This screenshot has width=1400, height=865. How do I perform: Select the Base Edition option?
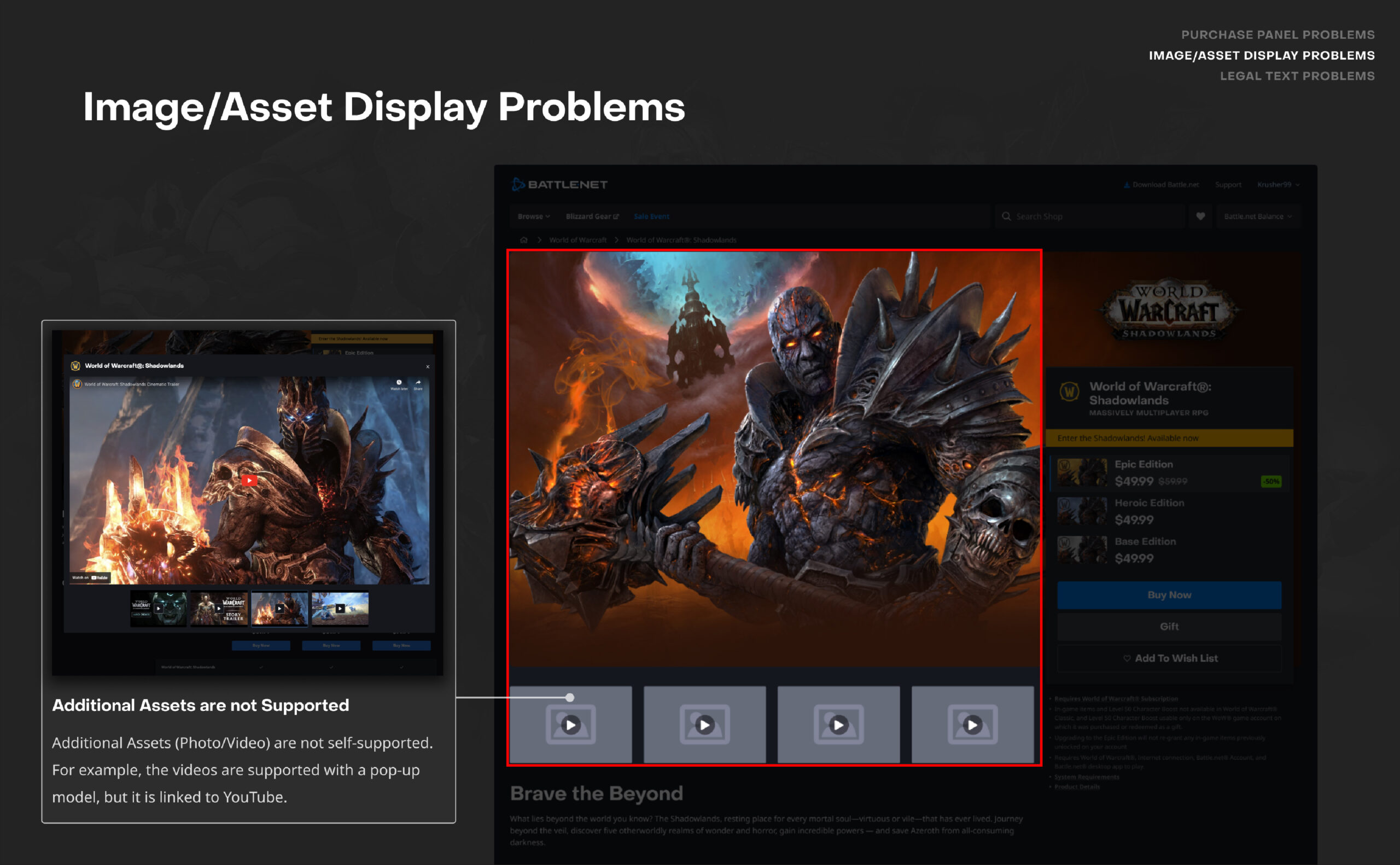[x=1169, y=550]
